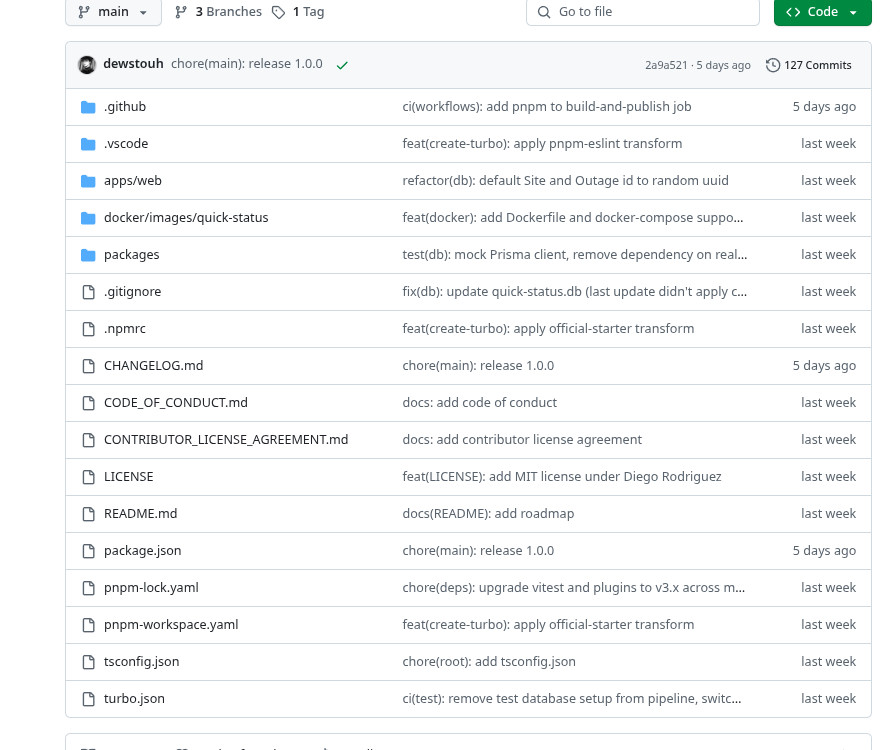Click the branch icon beside 3 Branches
This screenshot has width=890, height=750.
[181, 12]
